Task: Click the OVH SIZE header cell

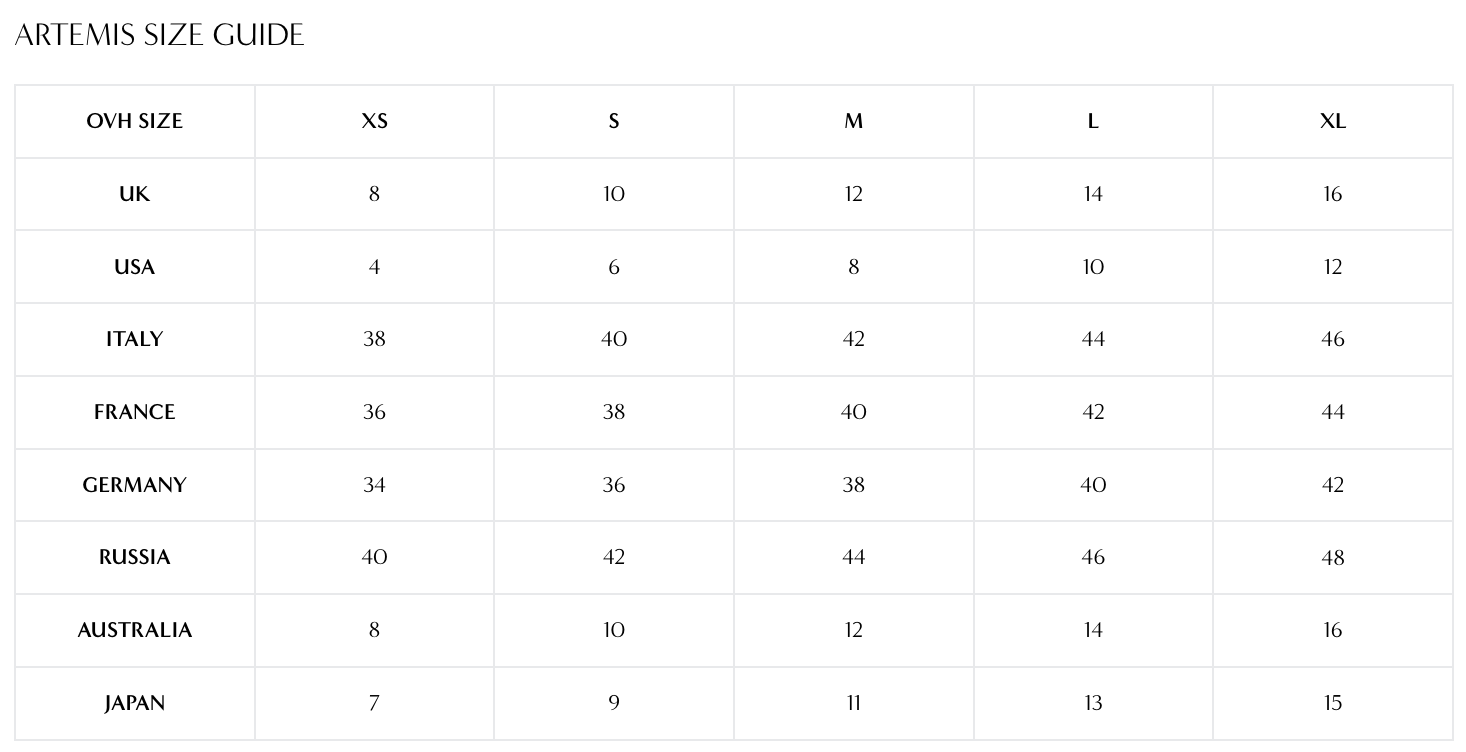Action: pyautogui.click(x=134, y=121)
